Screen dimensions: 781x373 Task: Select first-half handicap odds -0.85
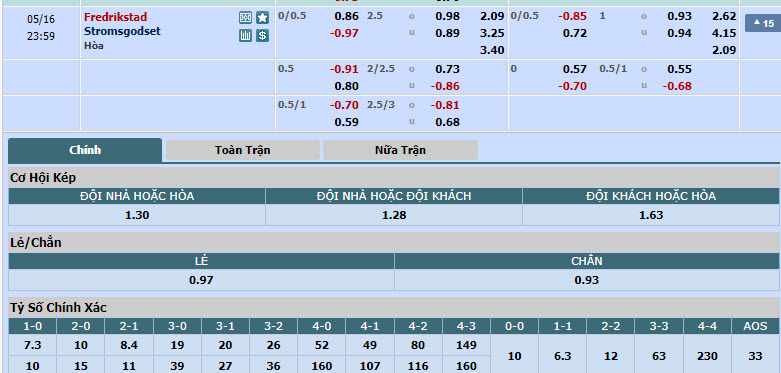(572, 16)
